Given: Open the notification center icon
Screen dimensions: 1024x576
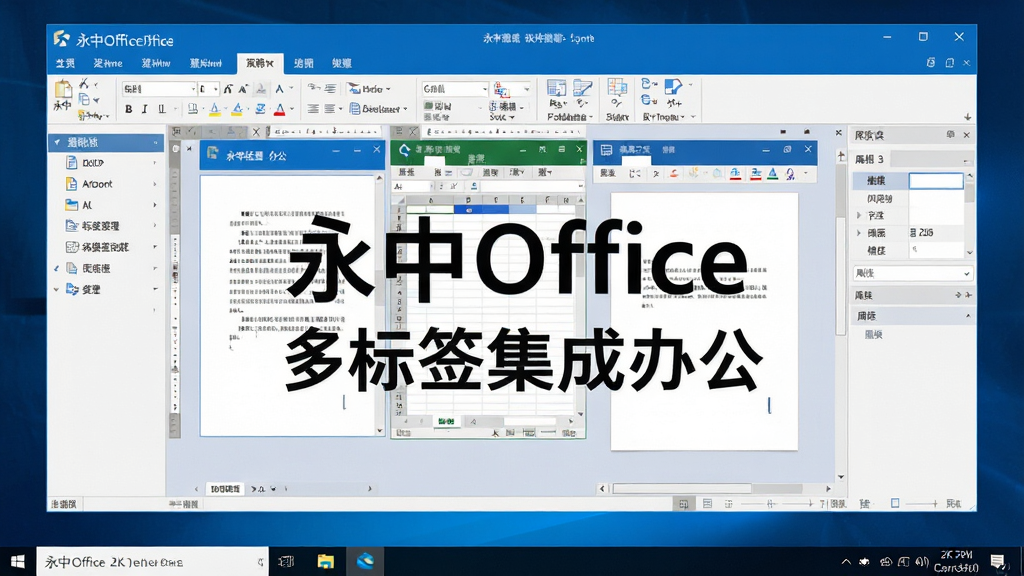Looking at the screenshot, I should click(997, 562).
